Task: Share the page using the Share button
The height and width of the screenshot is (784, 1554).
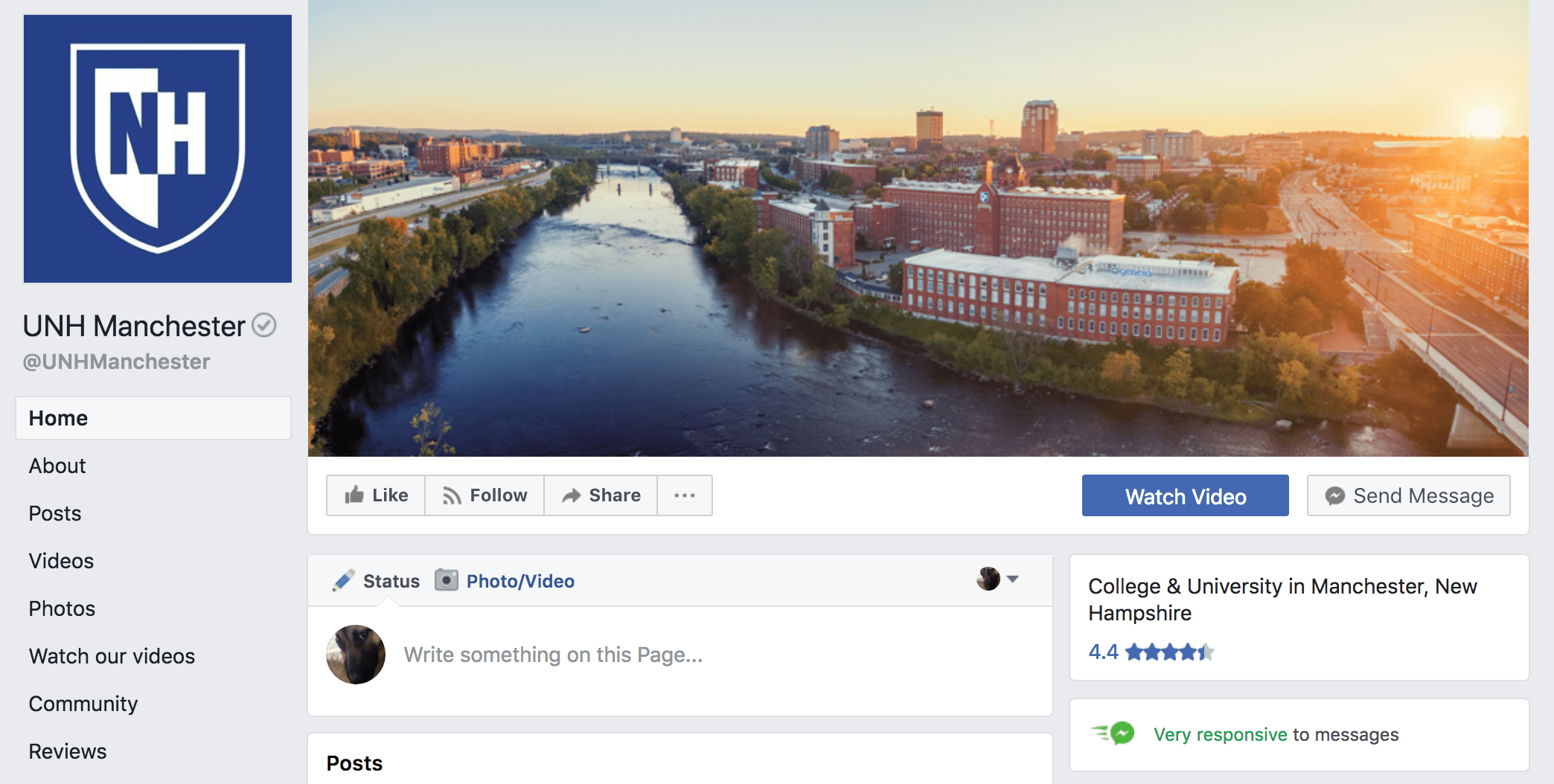Action: pos(601,495)
